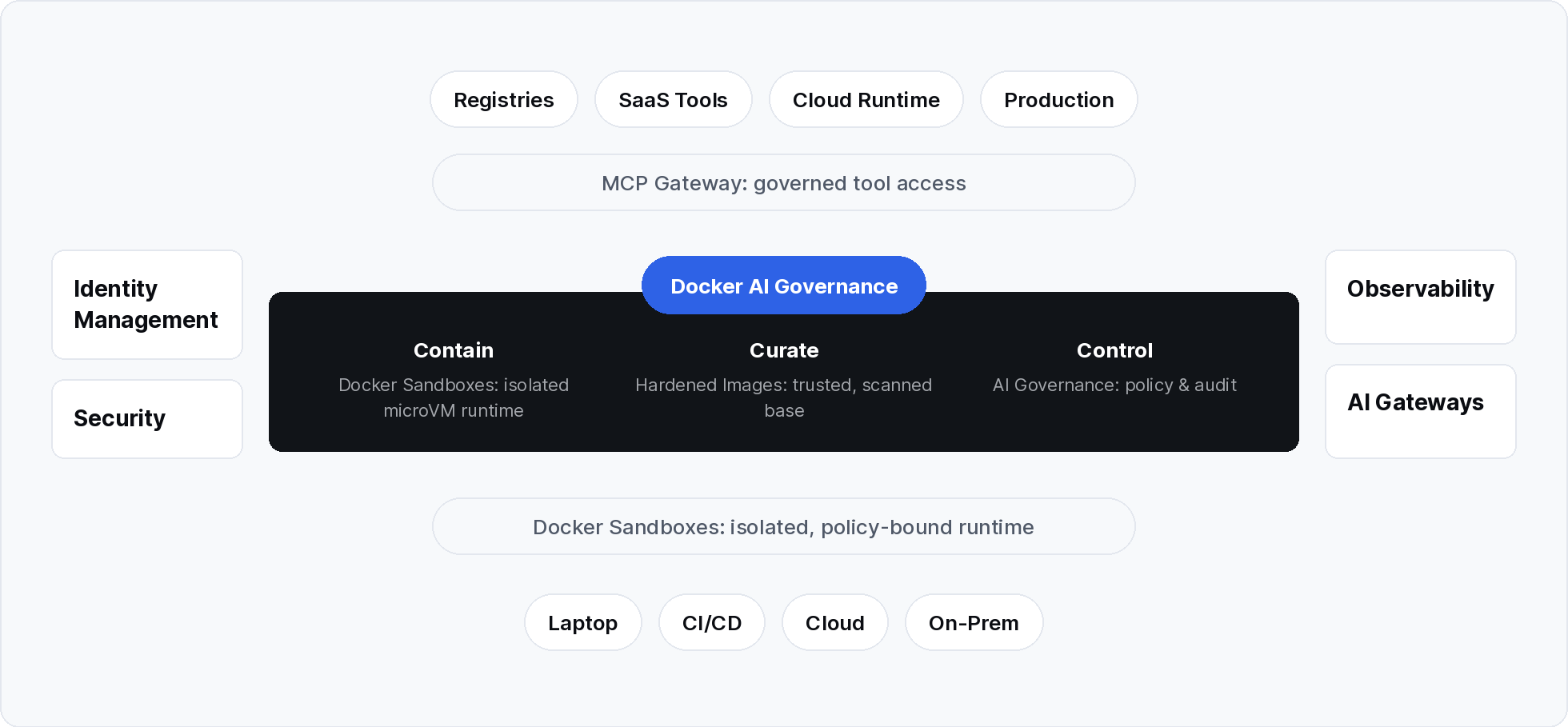The image size is (1568, 727).
Task: Click the Docker Sandboxes policy-bound runtime bar
Action: (784, 527)
